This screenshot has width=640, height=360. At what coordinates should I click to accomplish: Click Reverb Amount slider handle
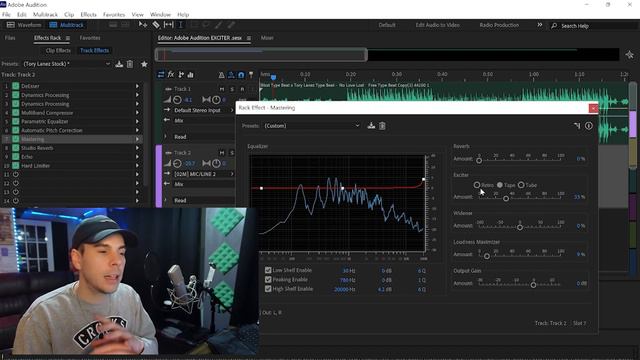click(479, 160)
